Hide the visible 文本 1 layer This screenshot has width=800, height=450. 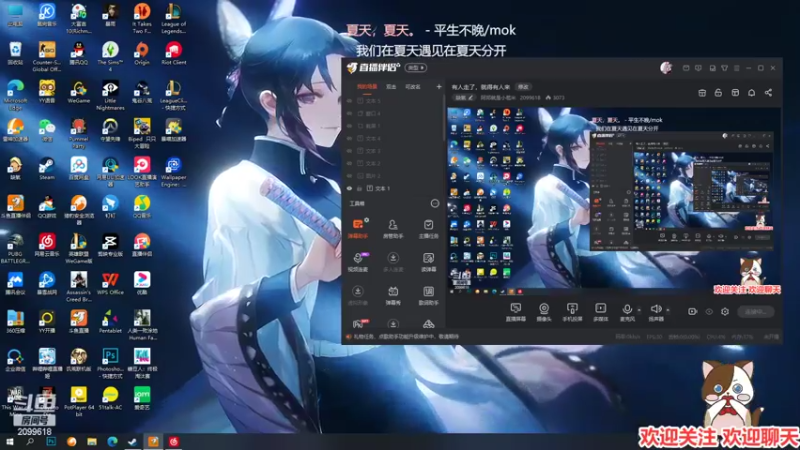pyautogui.click(x=349, y=188)
